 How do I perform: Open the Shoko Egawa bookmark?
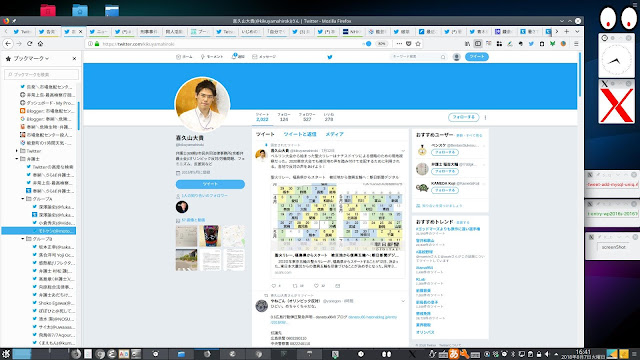(53, 303)
